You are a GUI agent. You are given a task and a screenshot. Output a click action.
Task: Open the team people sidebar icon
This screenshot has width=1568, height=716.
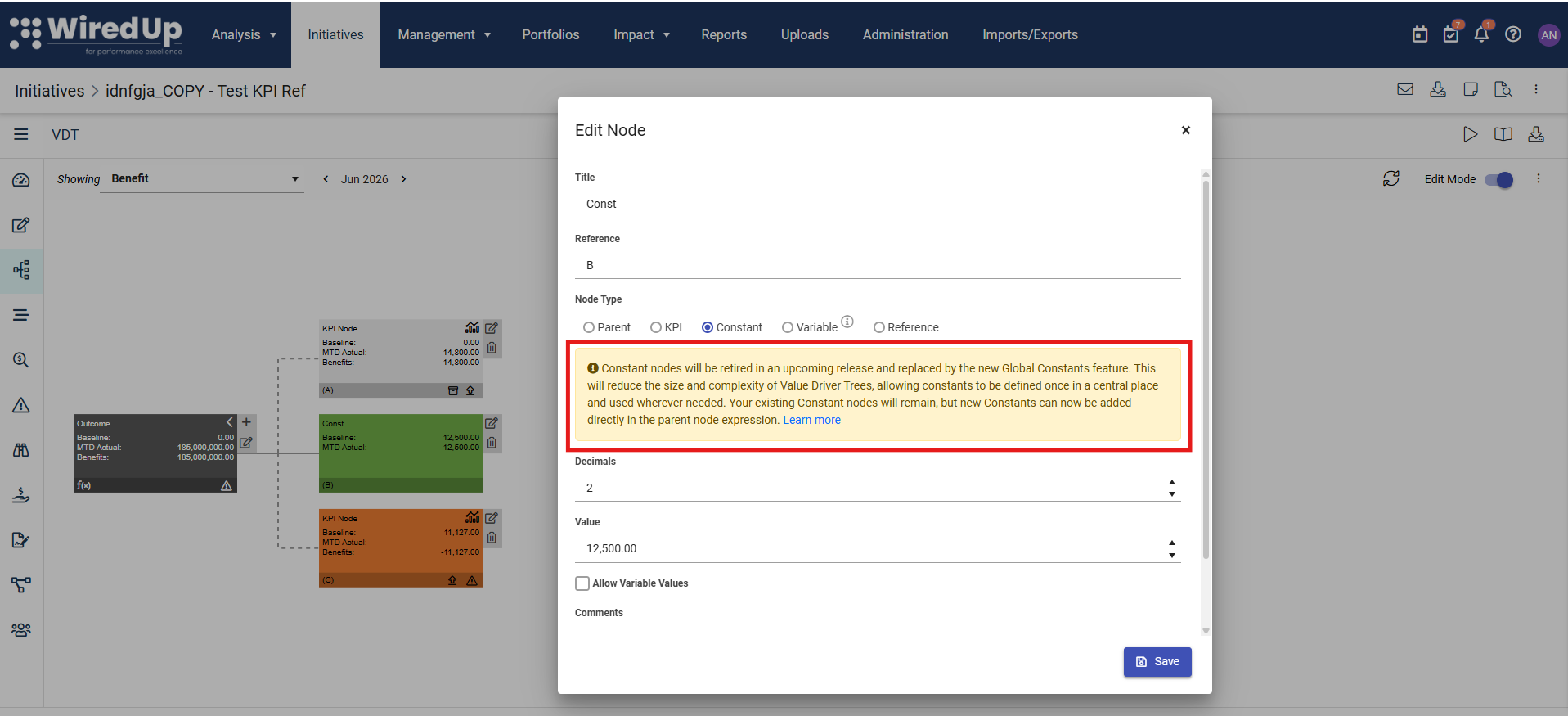21,630
